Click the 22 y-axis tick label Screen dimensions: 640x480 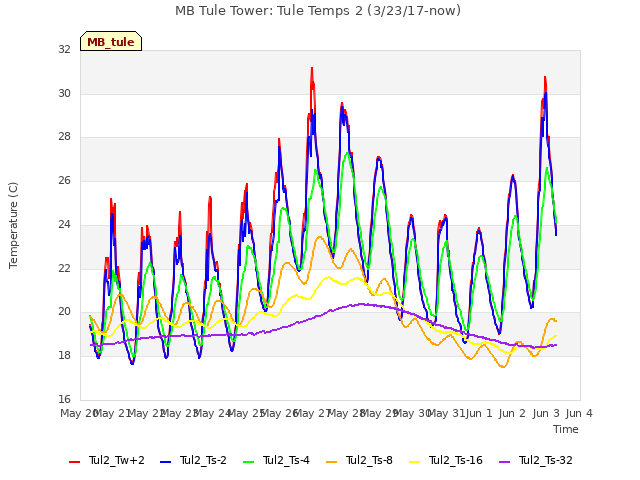64,269
